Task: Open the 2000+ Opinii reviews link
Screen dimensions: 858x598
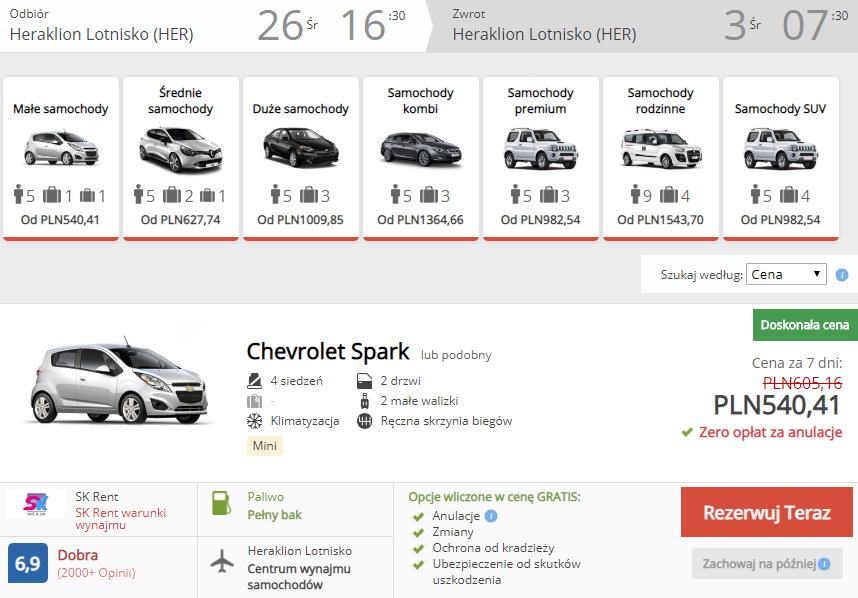Action: pyautogui.click(x=96, y=573)
